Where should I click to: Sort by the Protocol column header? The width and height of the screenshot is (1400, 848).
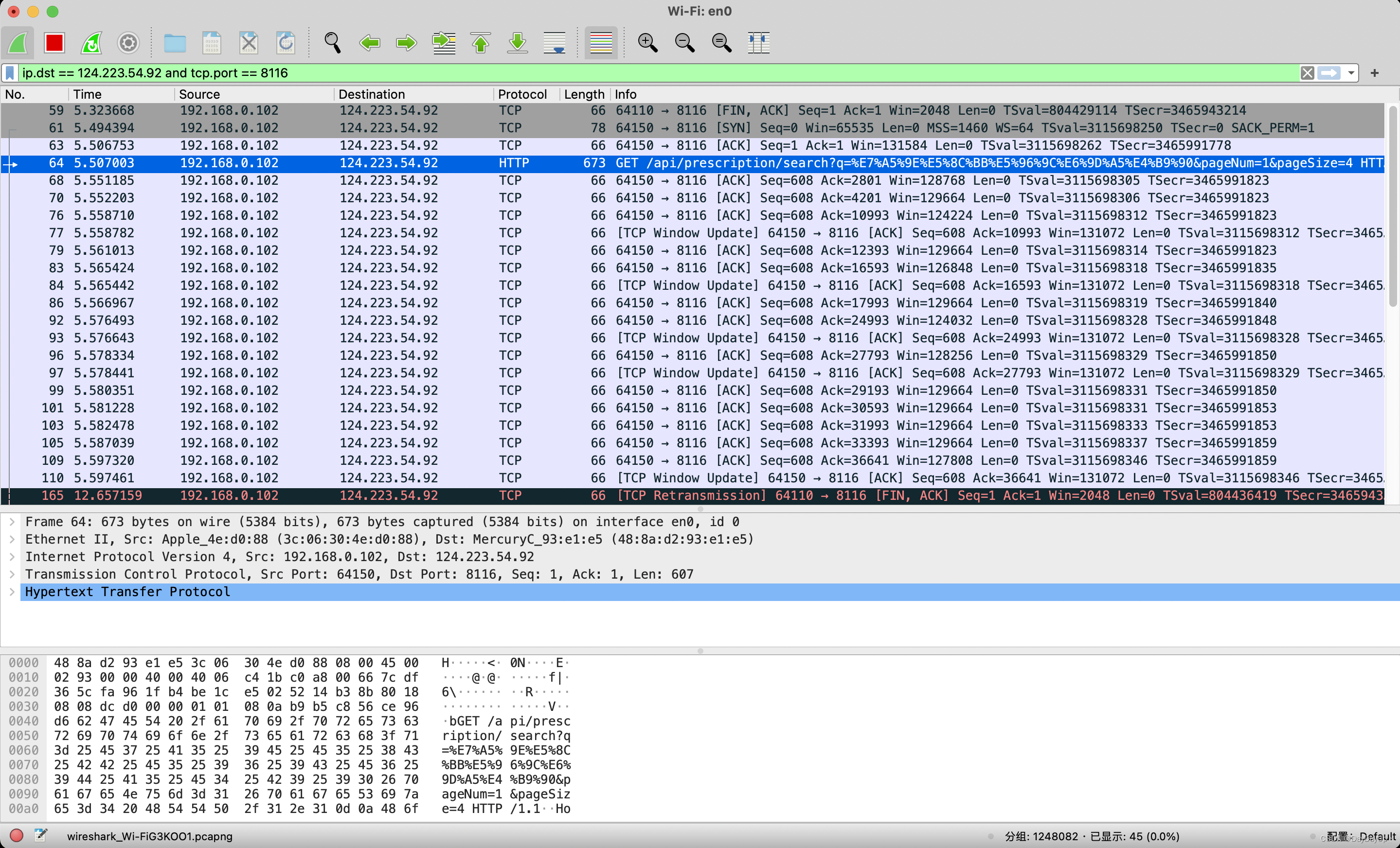pos(521,94)
